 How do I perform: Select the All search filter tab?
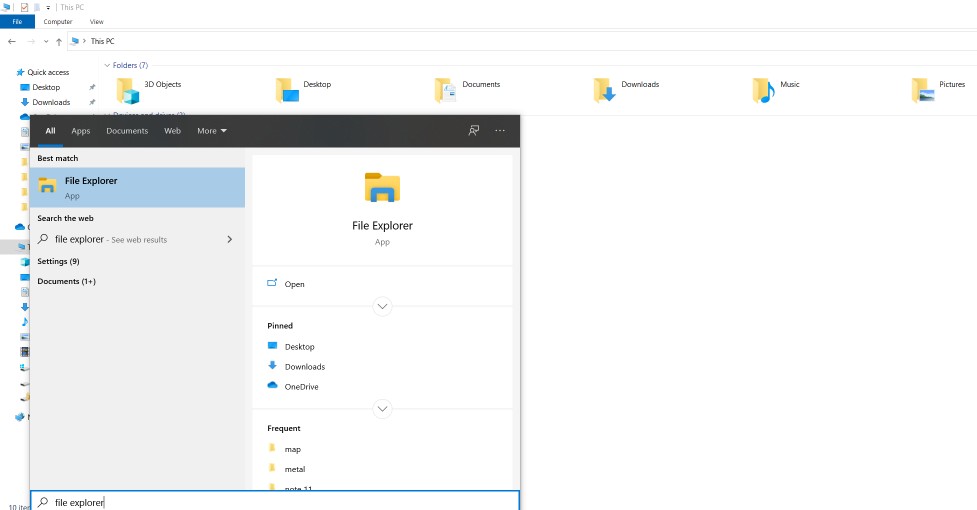[x=50, y=131]
